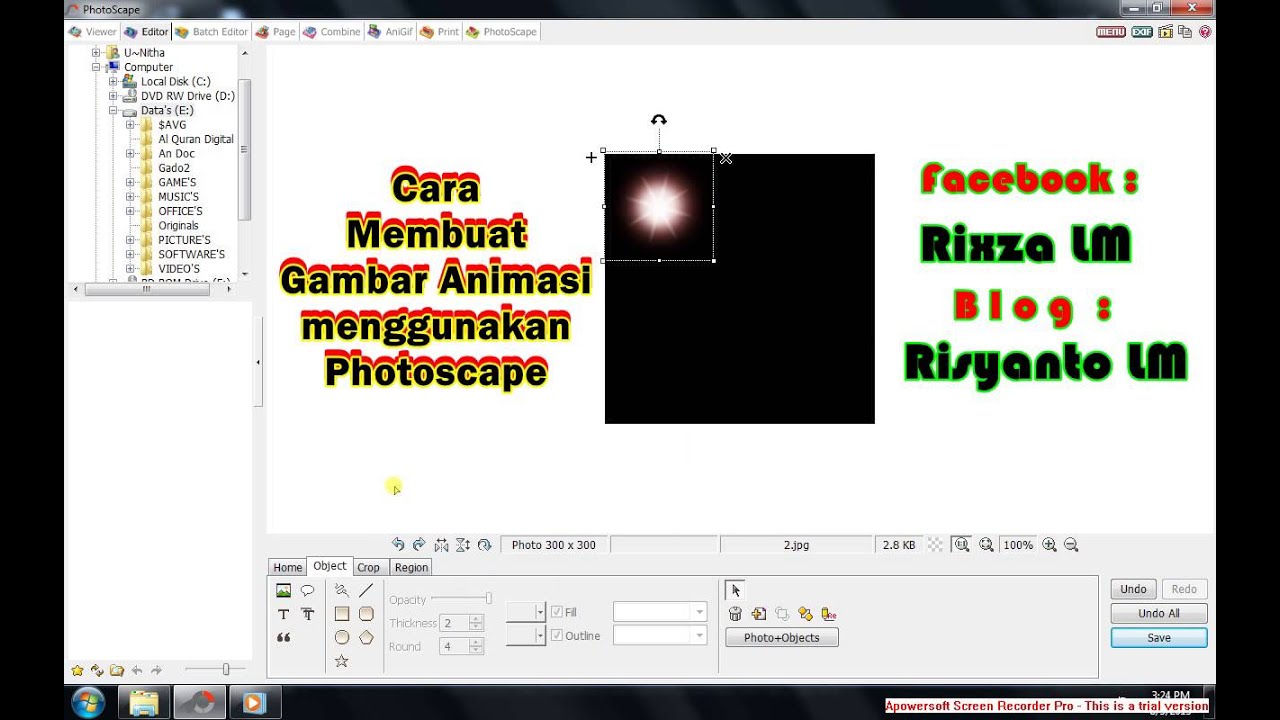
Task: Toggle the Fill checkbox
Action: click(x=557, y=612)
